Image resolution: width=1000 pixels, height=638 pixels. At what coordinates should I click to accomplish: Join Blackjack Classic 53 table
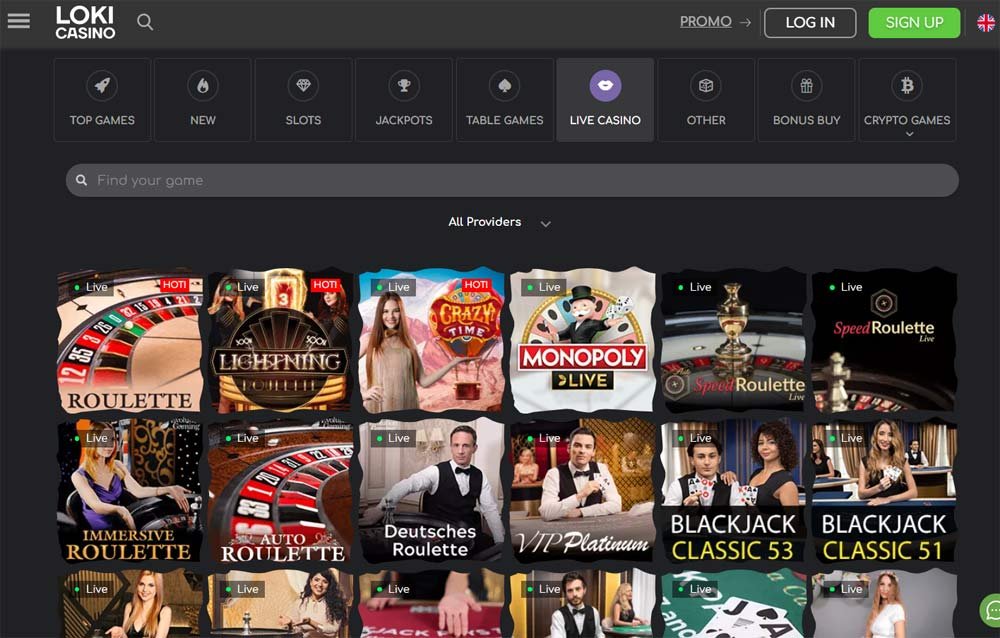click(733, 491)
